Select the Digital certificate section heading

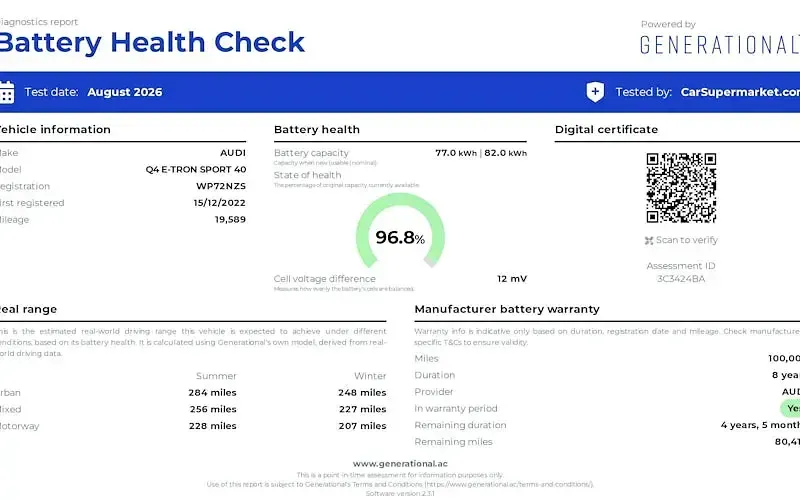607,130
